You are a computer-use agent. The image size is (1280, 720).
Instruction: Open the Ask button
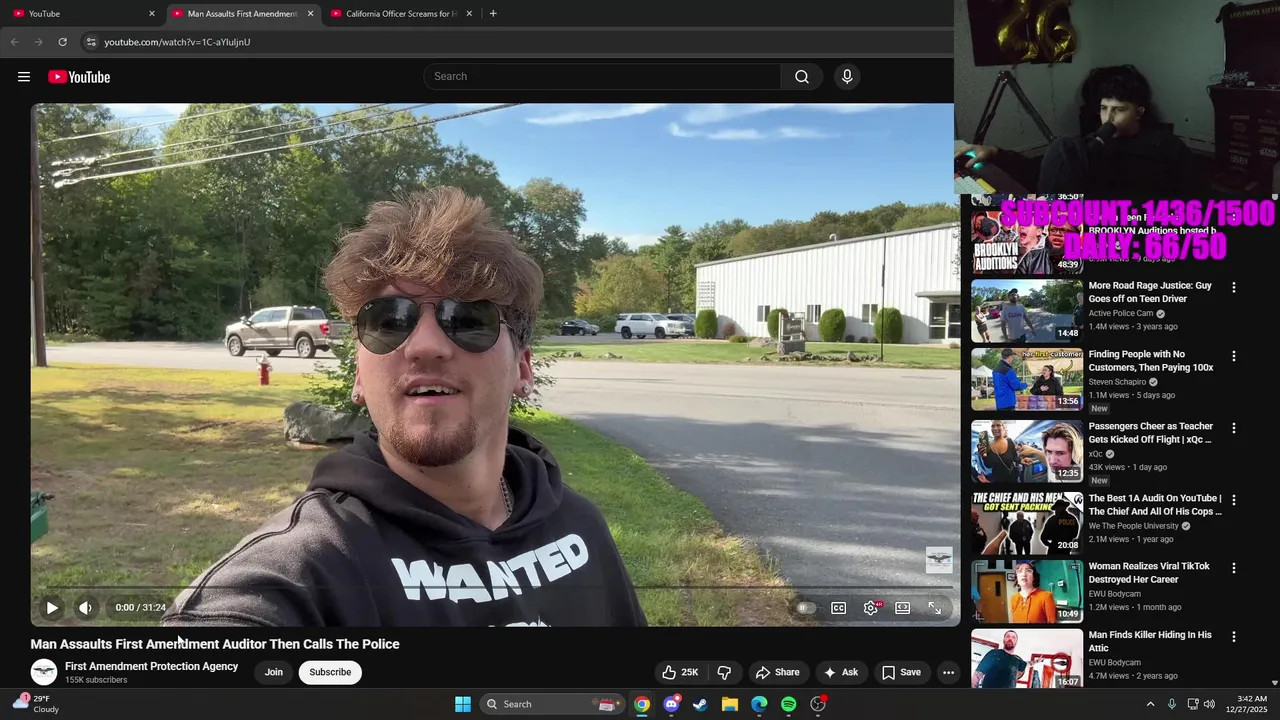click(841, 672)
